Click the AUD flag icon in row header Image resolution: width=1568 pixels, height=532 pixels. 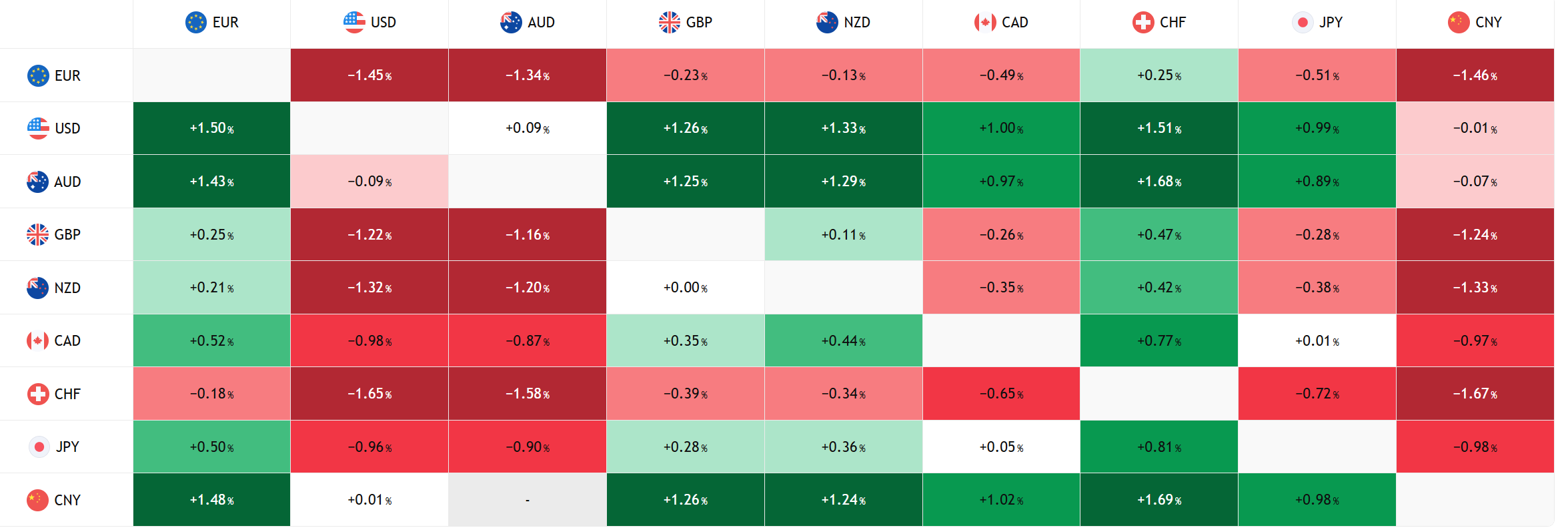point(37,182)
